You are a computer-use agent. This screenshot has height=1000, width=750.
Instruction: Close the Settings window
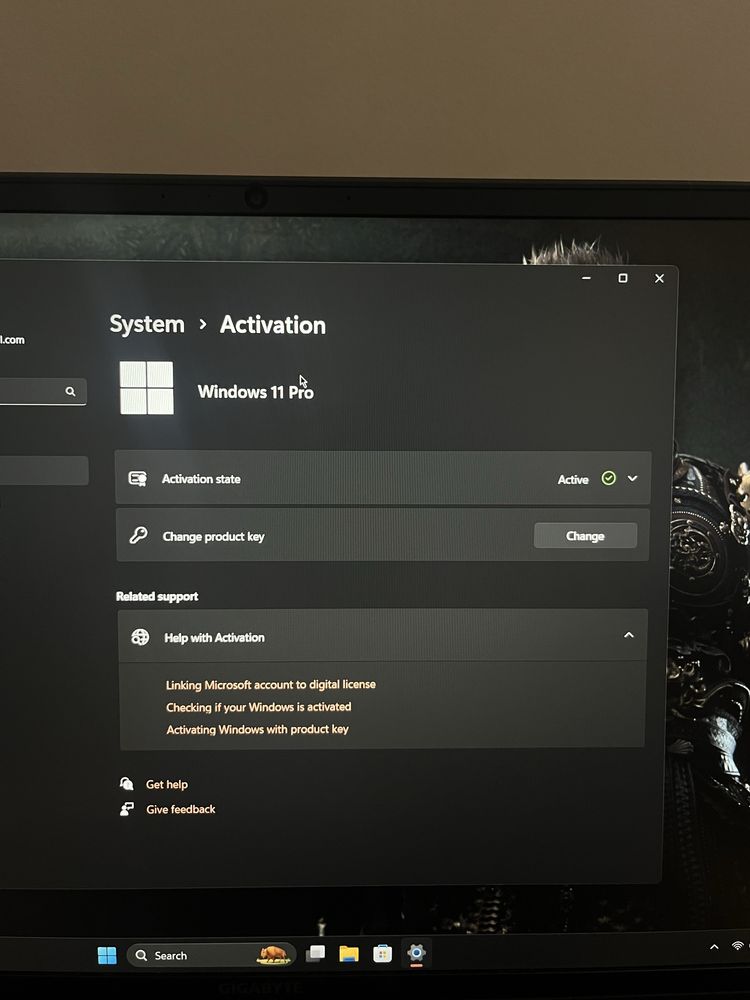pyautogui.click(x=659, y=278)
